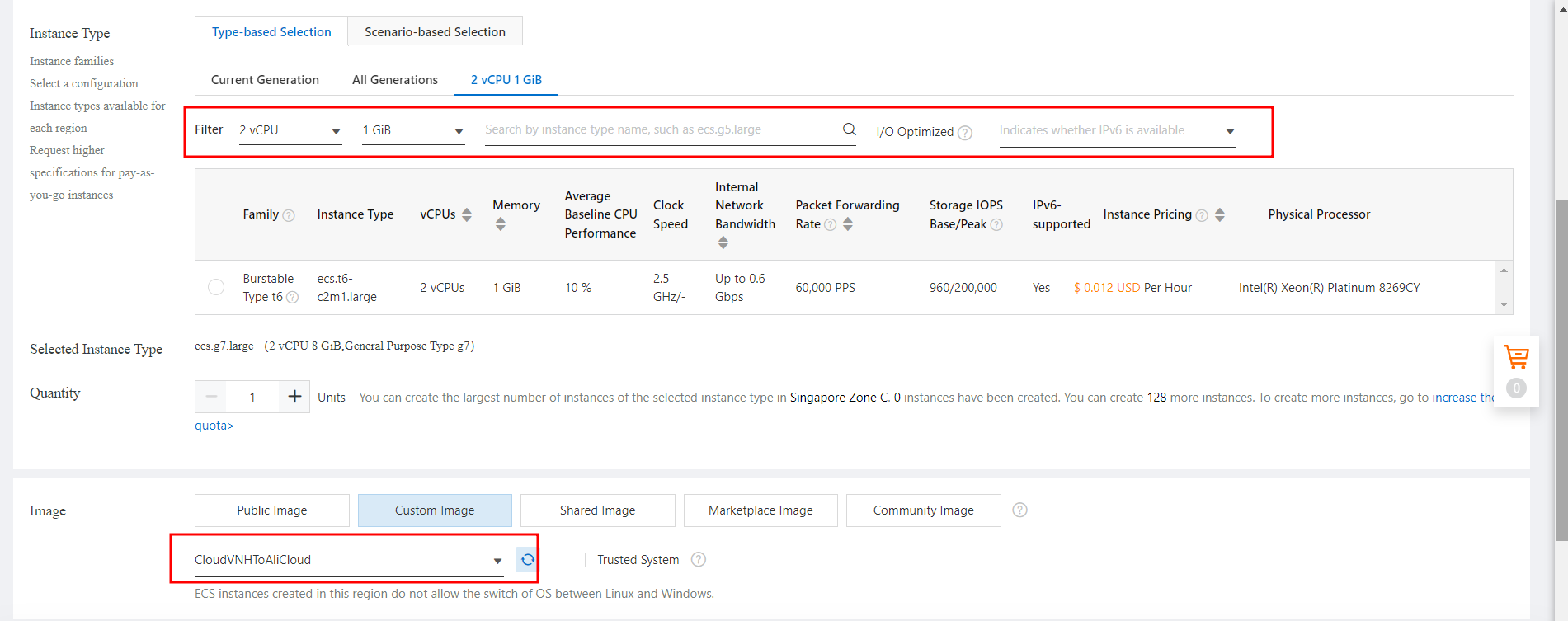Screen dimensions: 1568x621
Task: Select the Public Image button
Action: pyautogui.click(x=271, y=510)
